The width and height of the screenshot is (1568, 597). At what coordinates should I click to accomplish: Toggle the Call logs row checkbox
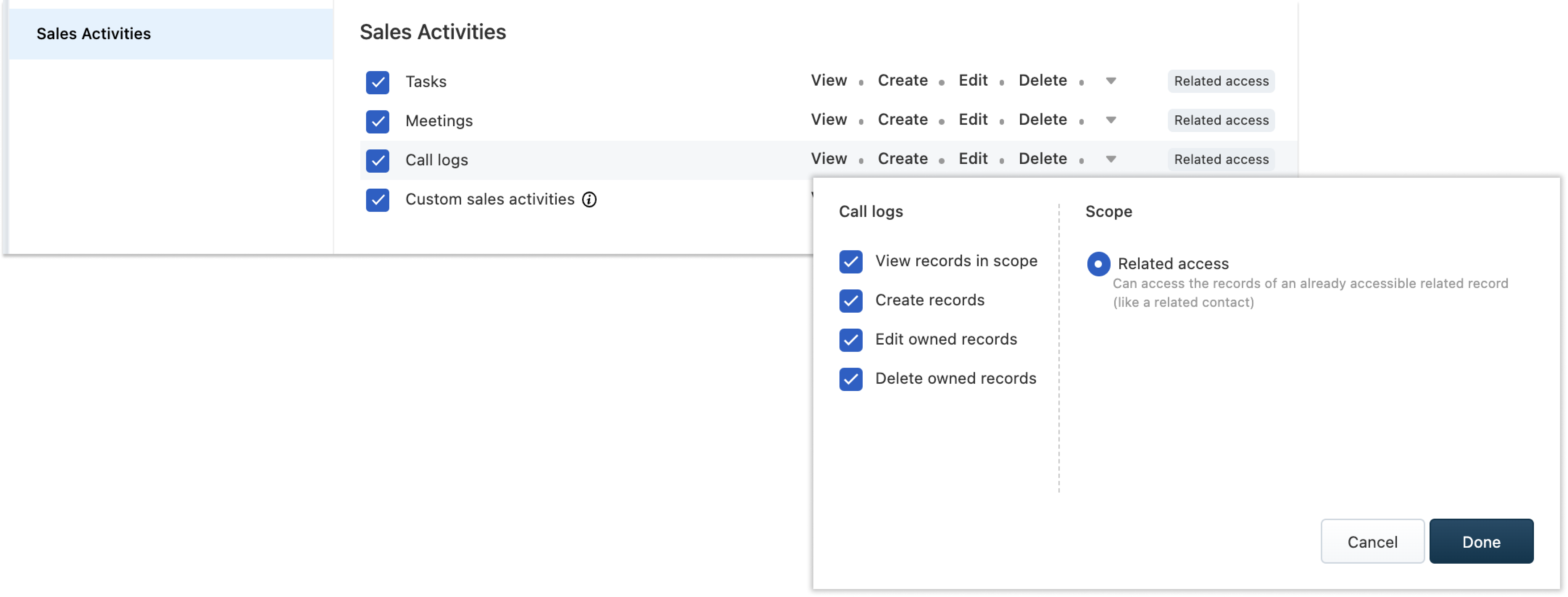point(377,160)
